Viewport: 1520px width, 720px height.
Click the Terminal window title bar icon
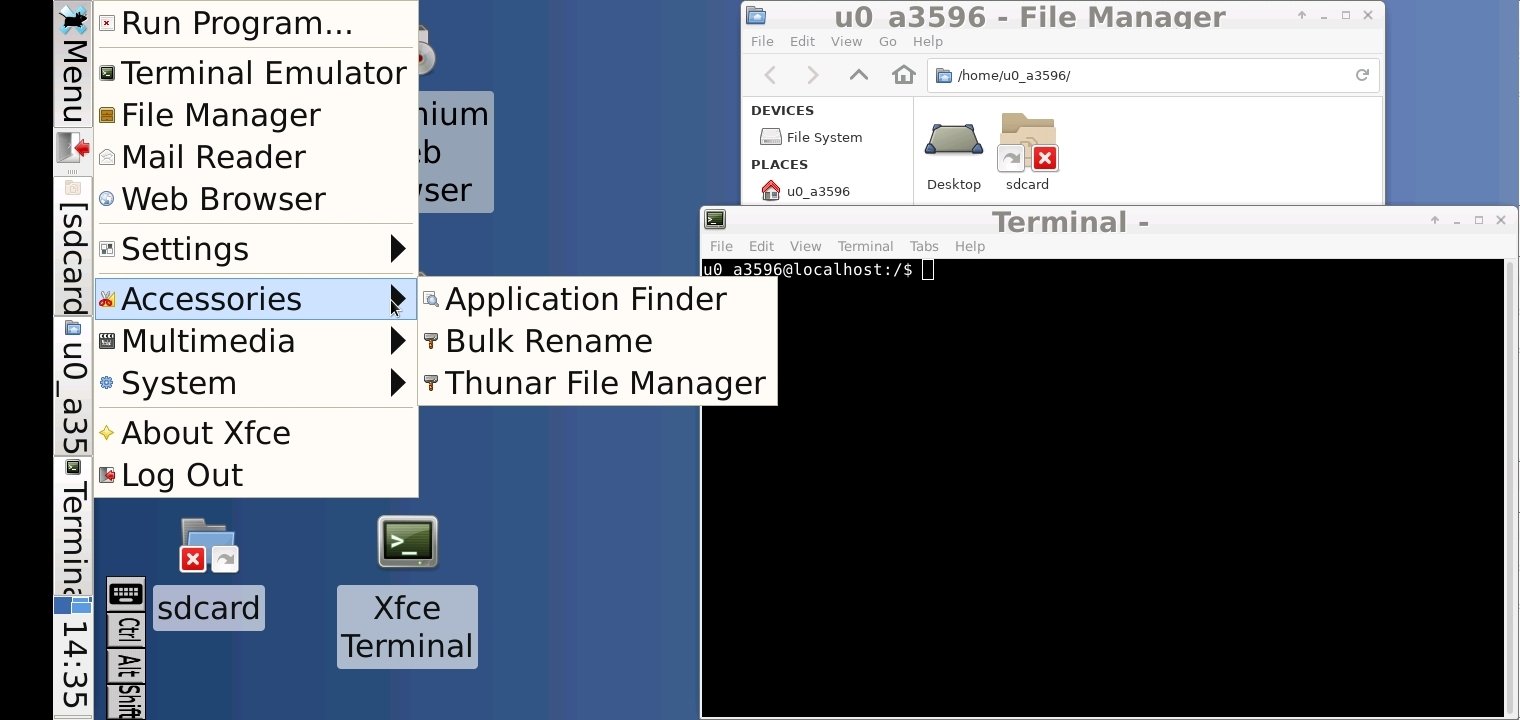715,220
